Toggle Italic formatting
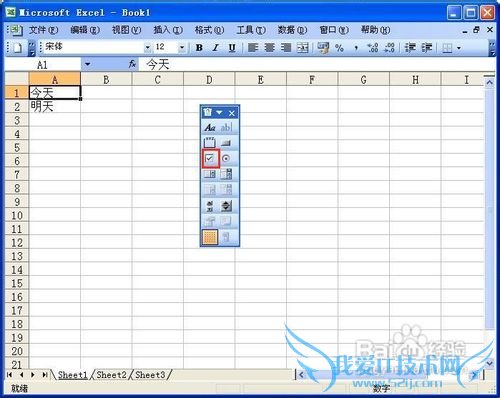Viewport: 500px width, 398px height. point(216,48)
